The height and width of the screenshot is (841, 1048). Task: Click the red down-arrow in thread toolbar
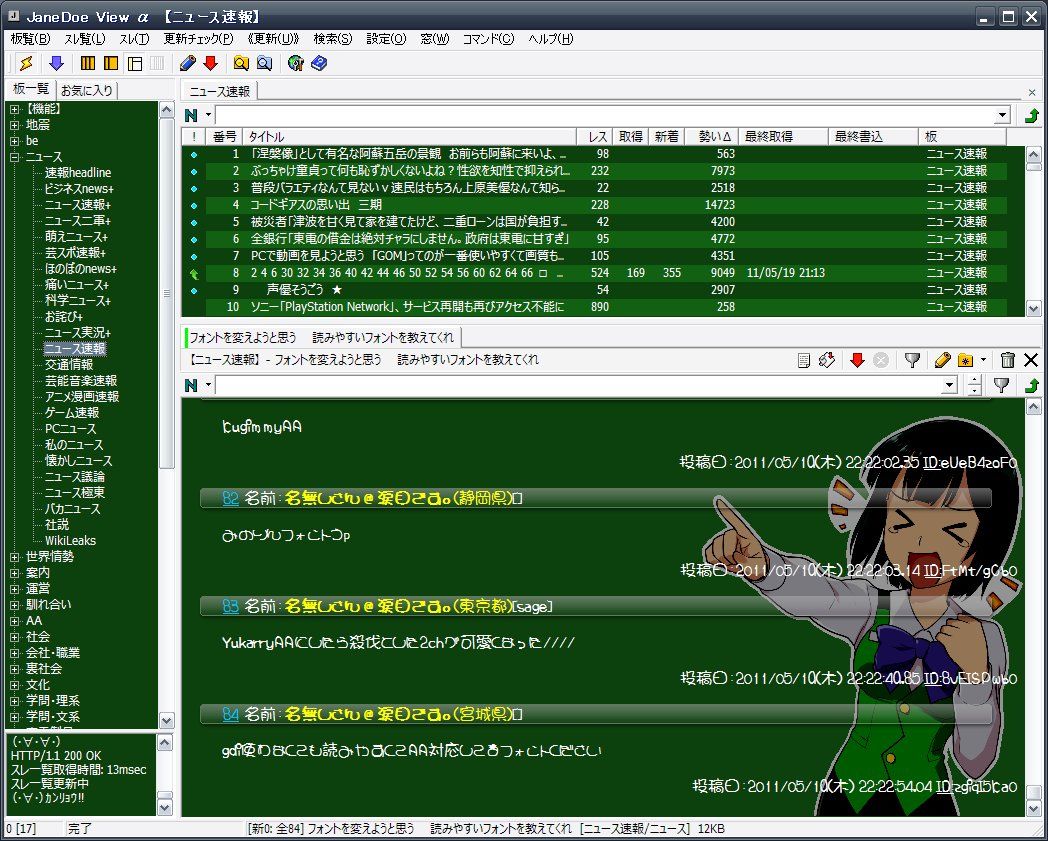(857, 360)
